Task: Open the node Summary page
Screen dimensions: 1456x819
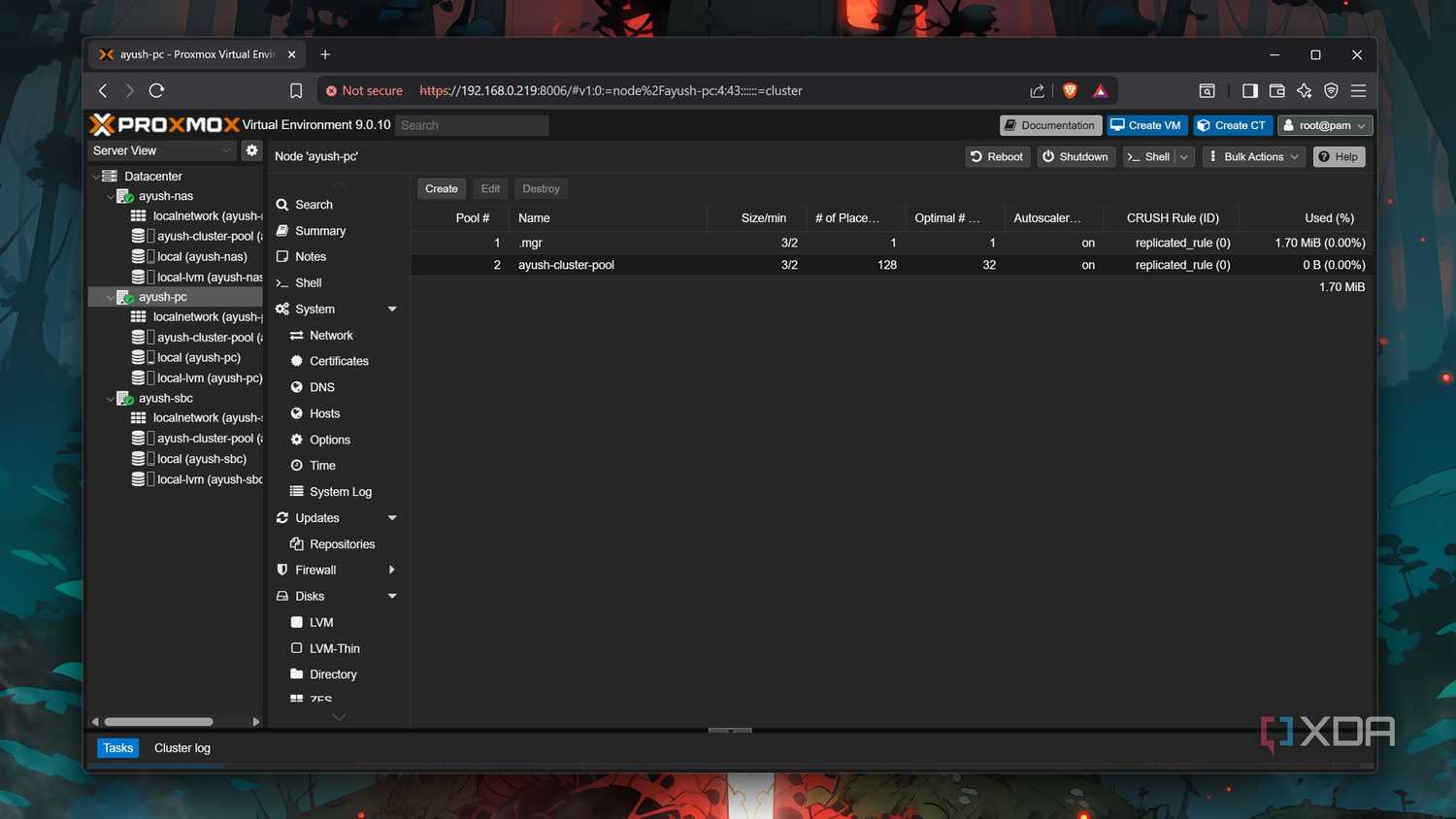Action: tap(320, 231)
